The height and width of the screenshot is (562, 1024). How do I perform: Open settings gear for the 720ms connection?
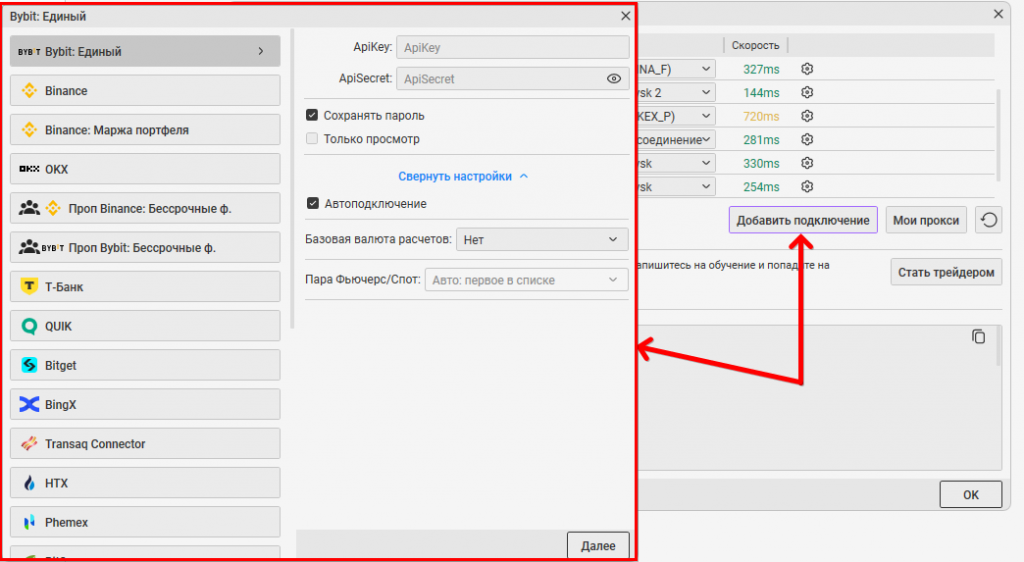[x=807, y=116]
